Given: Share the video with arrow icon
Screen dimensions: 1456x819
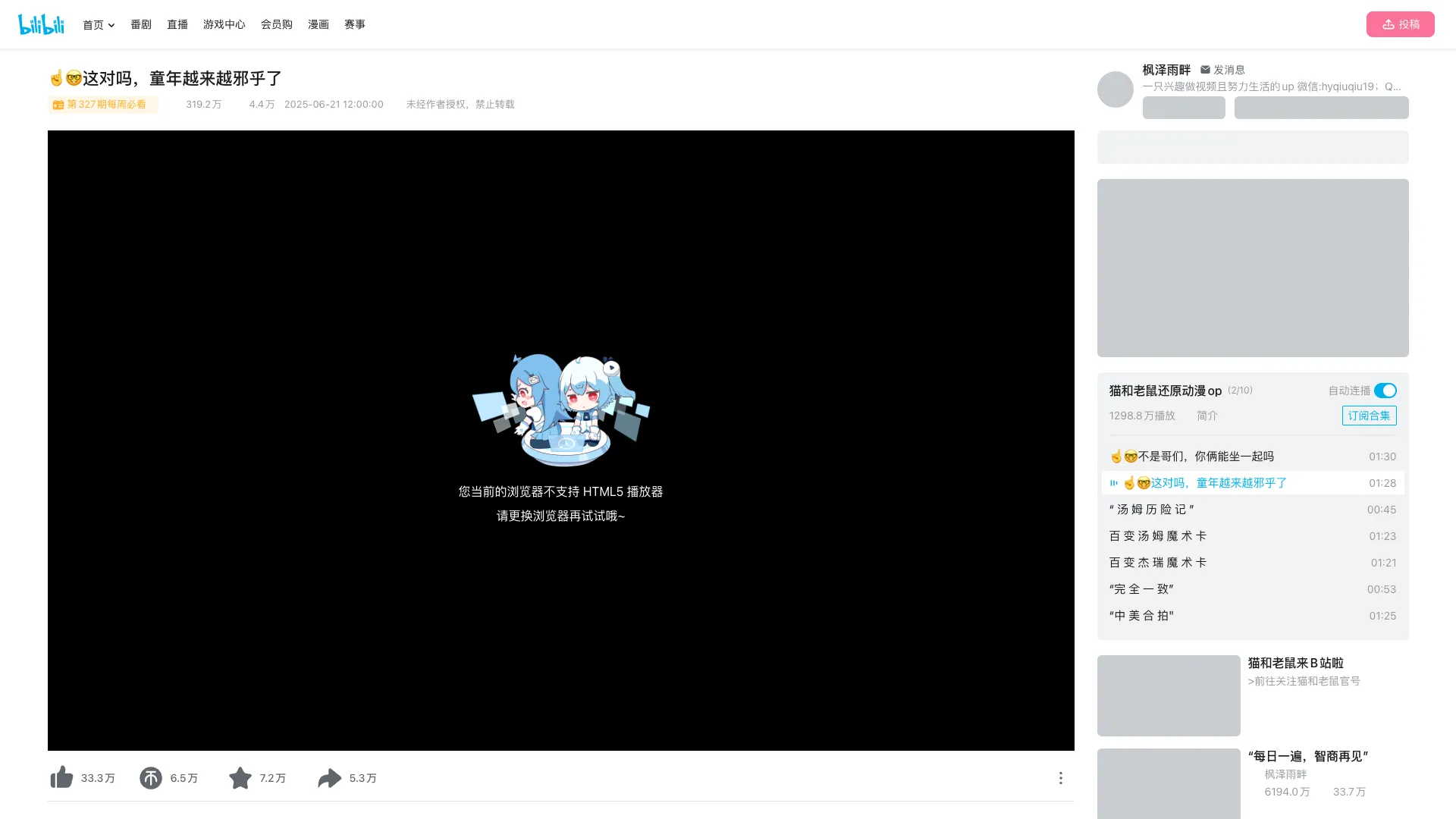Looking at the screenshot, I should click(329, 778).
